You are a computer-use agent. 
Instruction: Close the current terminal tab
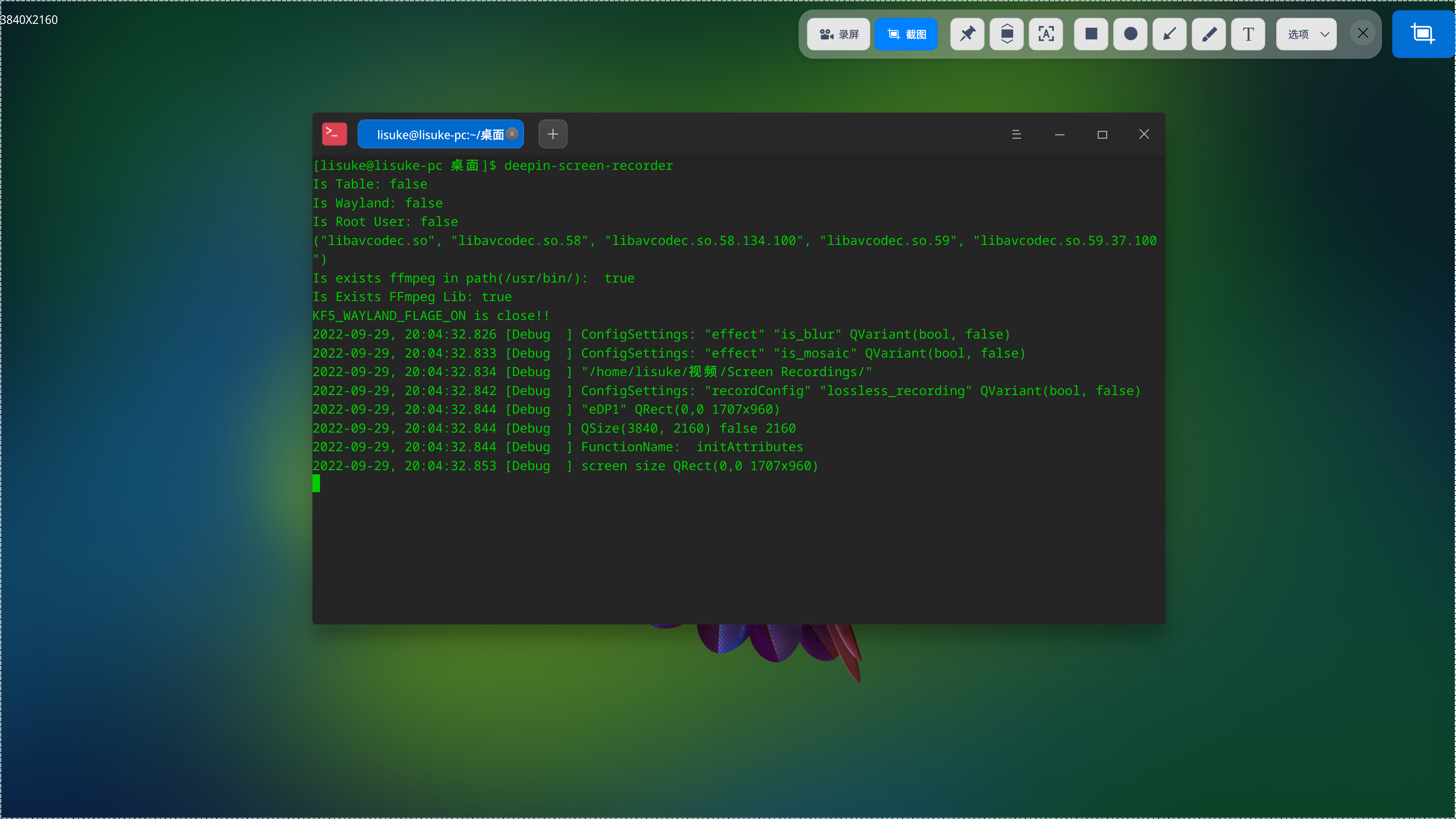pyautogui.click(x=512, y=134)
